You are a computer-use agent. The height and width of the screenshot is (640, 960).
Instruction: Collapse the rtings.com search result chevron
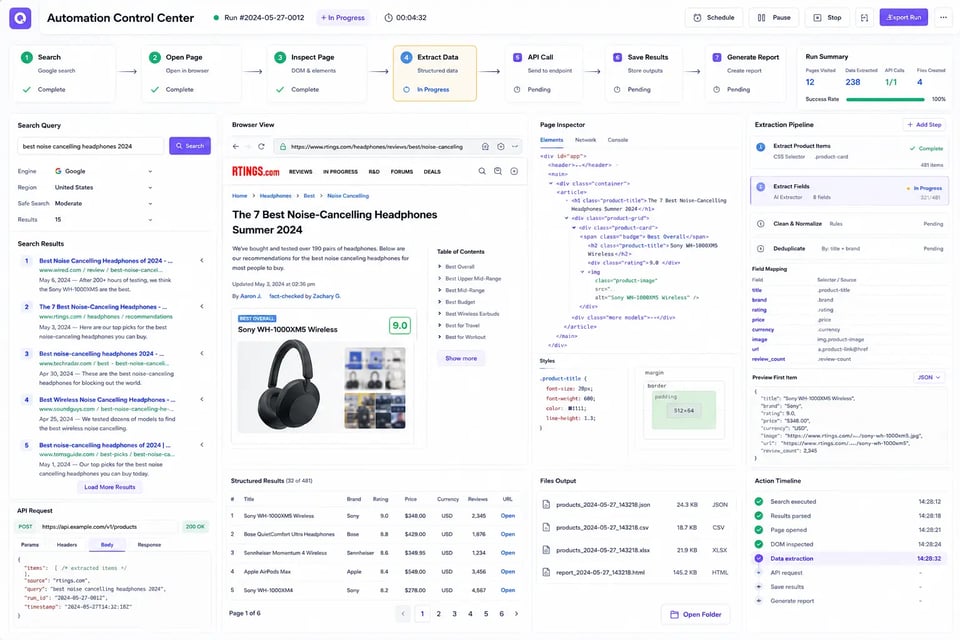[x=202, y=306]
